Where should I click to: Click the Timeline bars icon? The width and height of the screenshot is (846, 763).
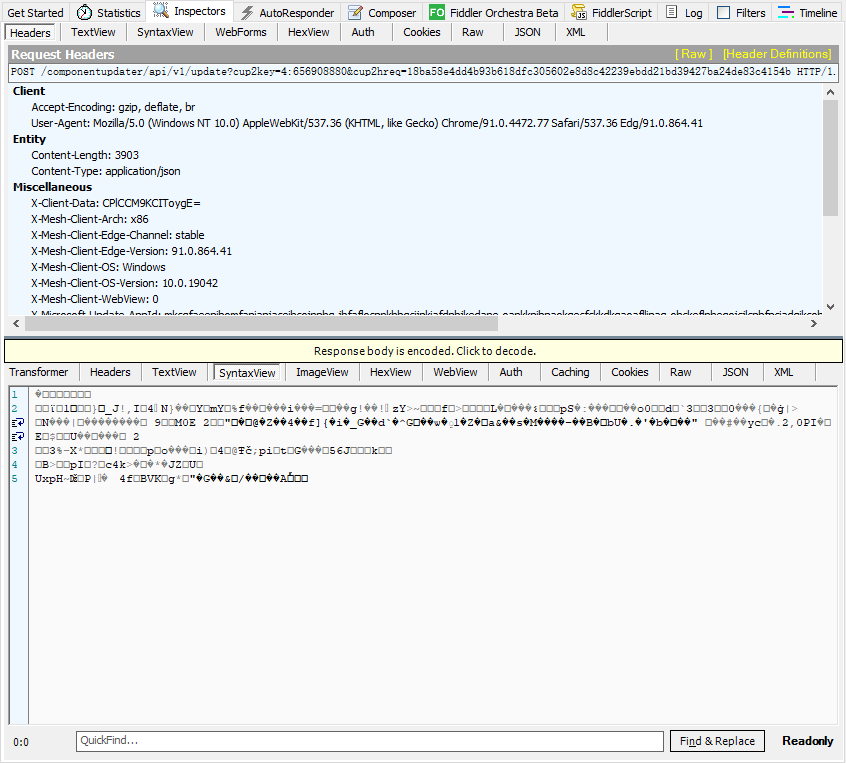pos(786,12)
